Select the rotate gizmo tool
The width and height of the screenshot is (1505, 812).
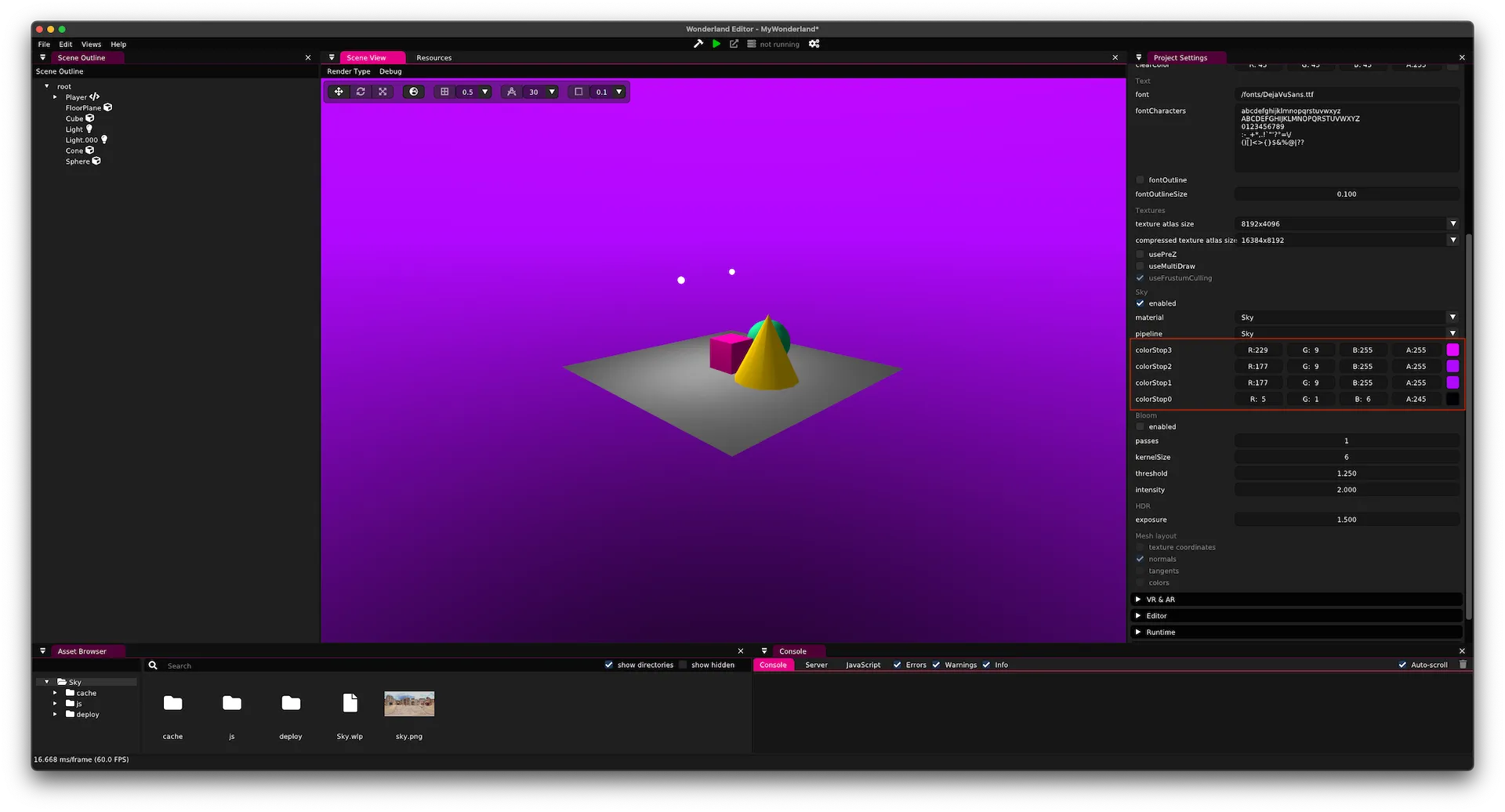coord(361,92)
